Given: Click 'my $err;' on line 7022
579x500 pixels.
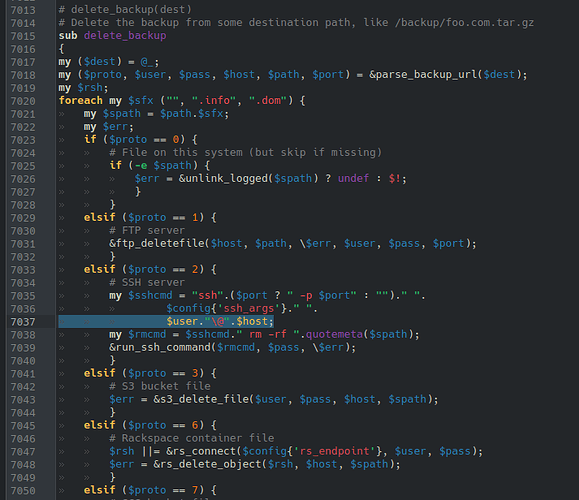Looking at the screenshot, I should coord(109,127).
